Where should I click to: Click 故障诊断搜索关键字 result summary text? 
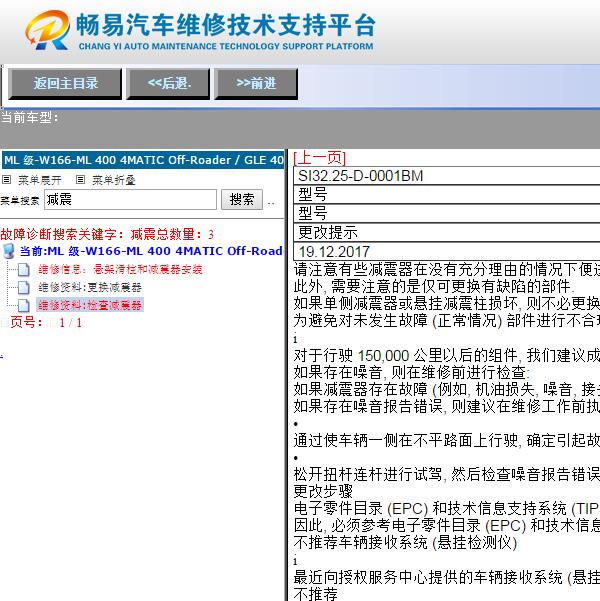click(107, 234)
